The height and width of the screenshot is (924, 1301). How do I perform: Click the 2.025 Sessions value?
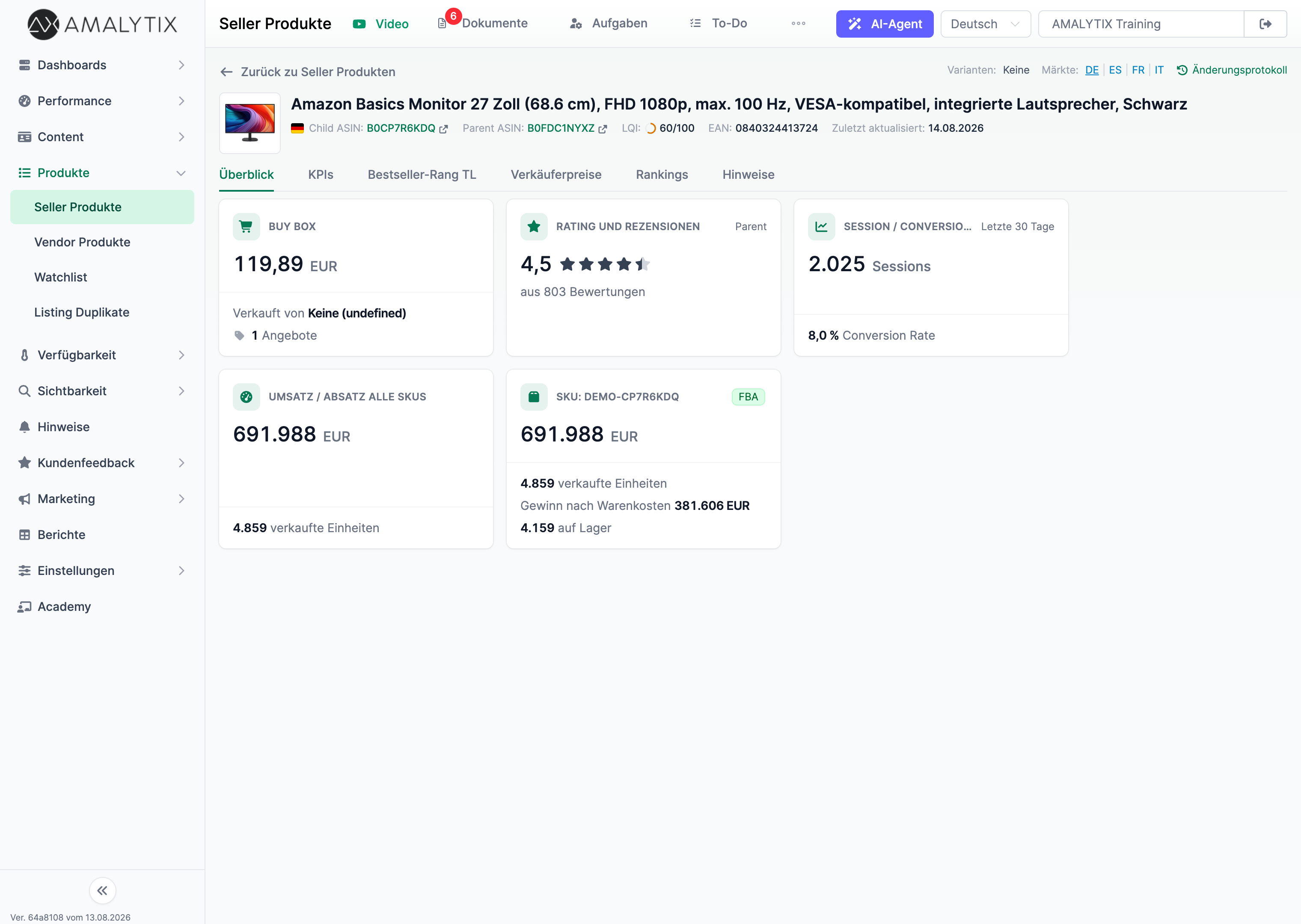tap(869, 264)
